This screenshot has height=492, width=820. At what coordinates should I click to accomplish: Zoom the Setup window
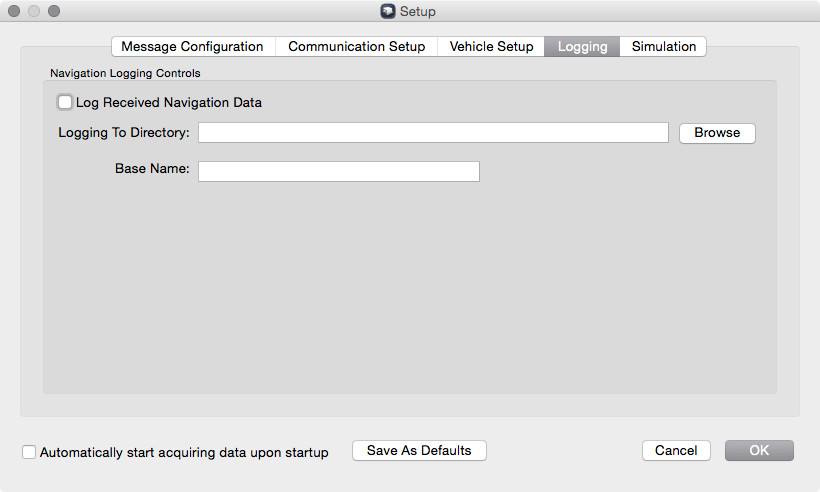(x=54, y=12)
